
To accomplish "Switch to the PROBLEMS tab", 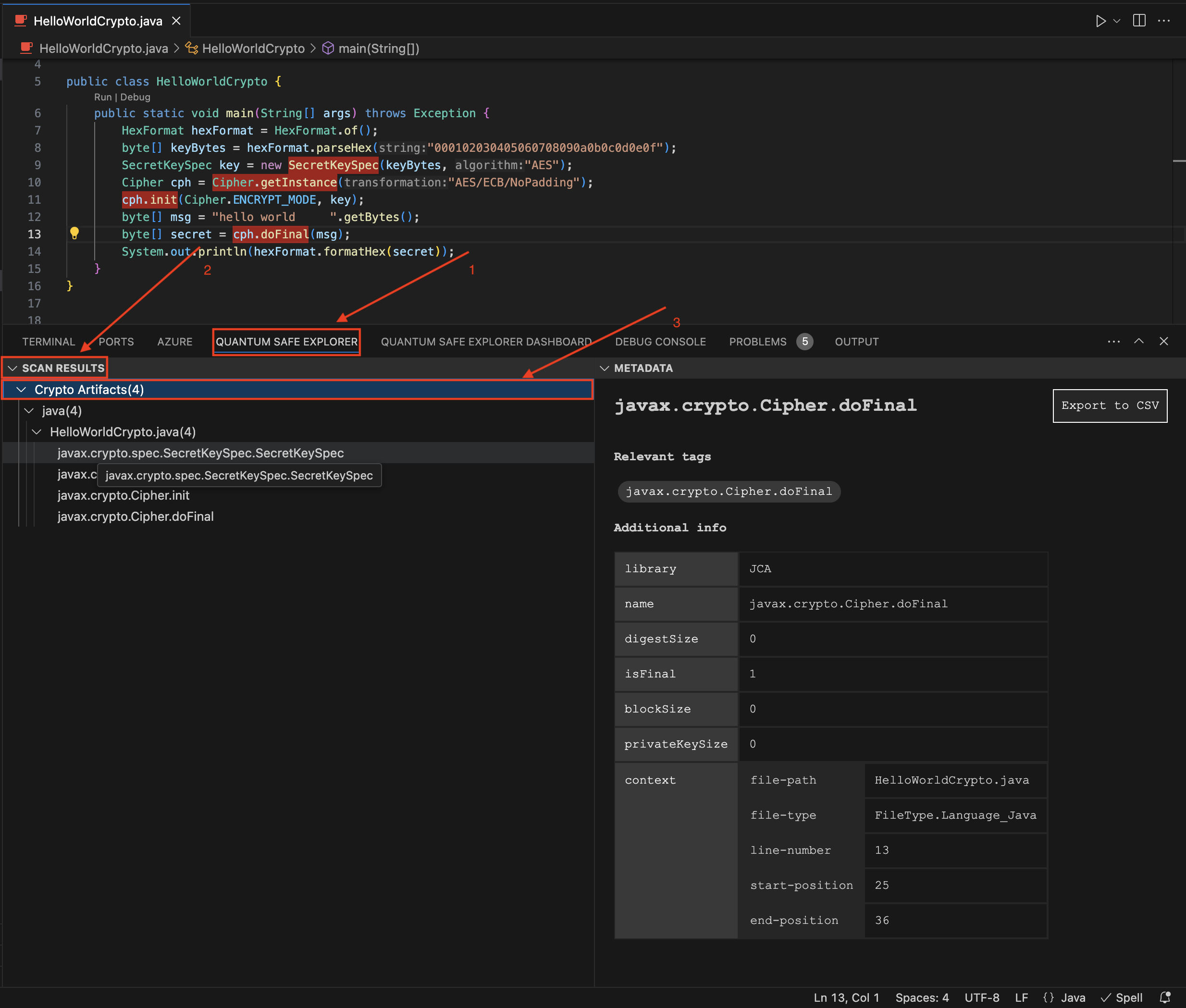I will (757, 342).
